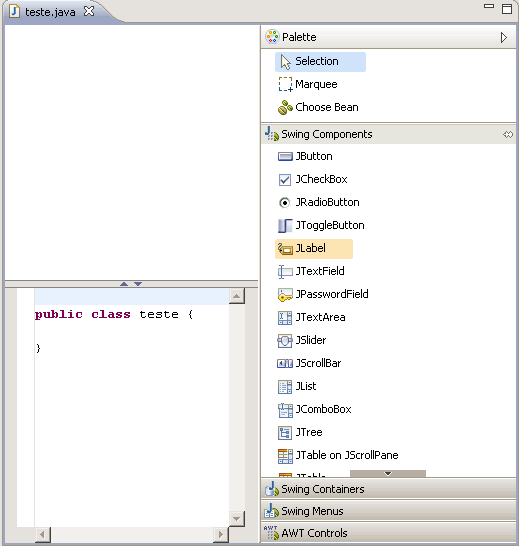The width and height of the screenshot is (519, 546).
Task: Minimize the editor area
Action: (489, 6)
